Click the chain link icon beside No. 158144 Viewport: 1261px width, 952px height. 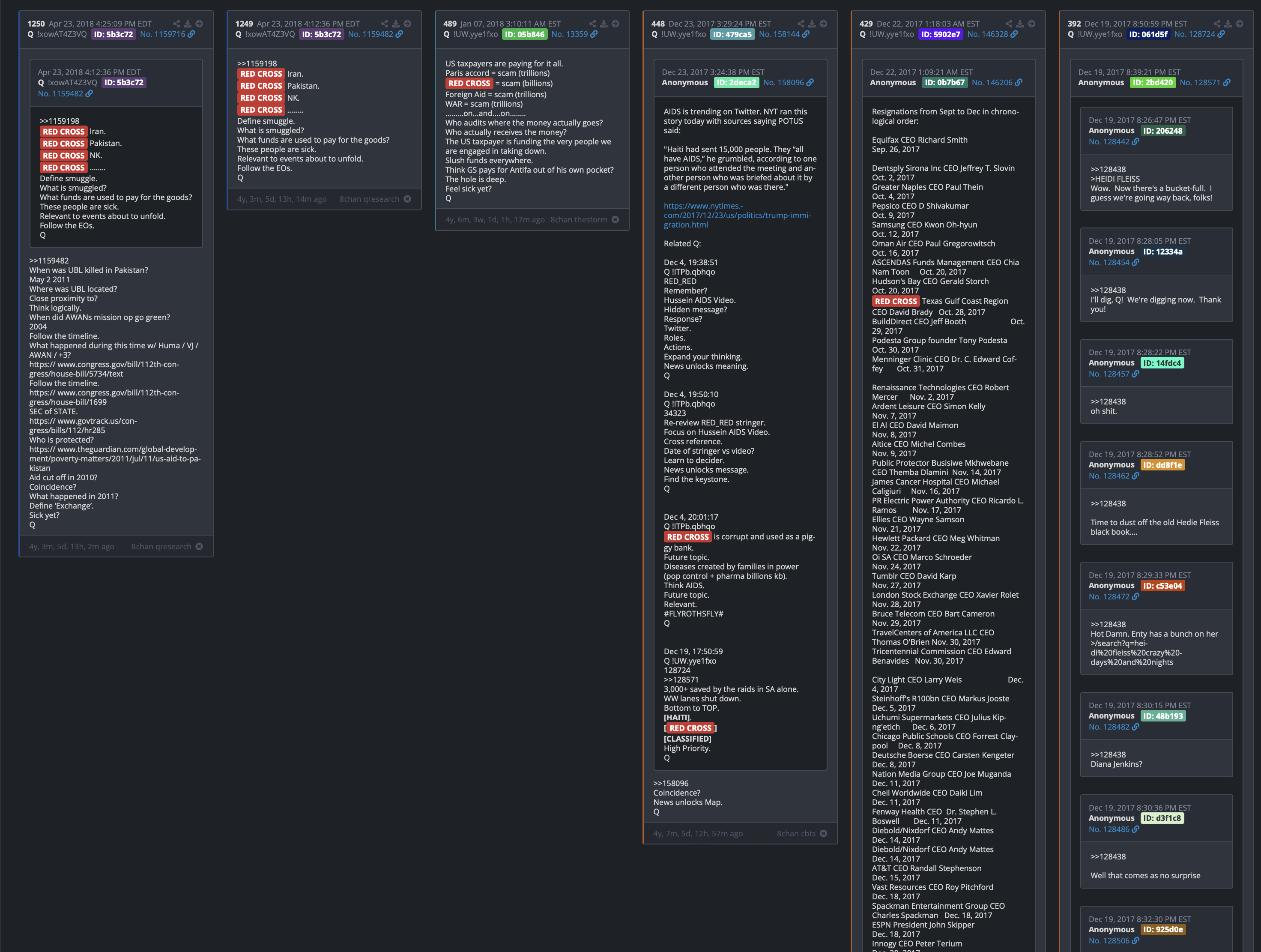click(x=806, y=34)
